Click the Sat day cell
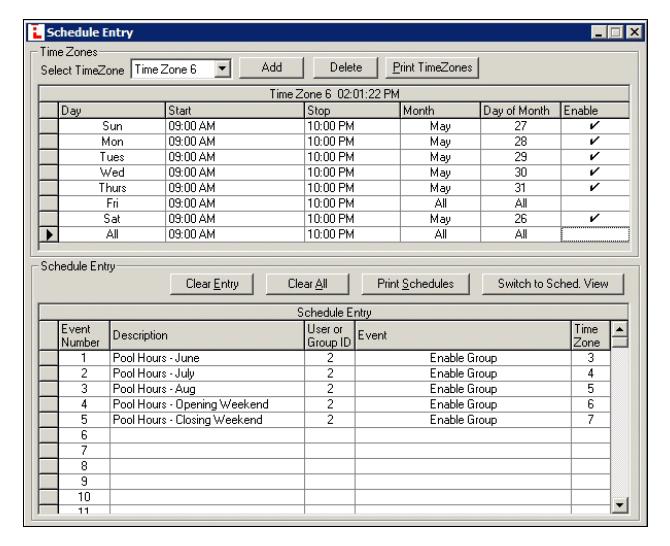670x546 pixels. pyautogui.click(x=112, y=218)
